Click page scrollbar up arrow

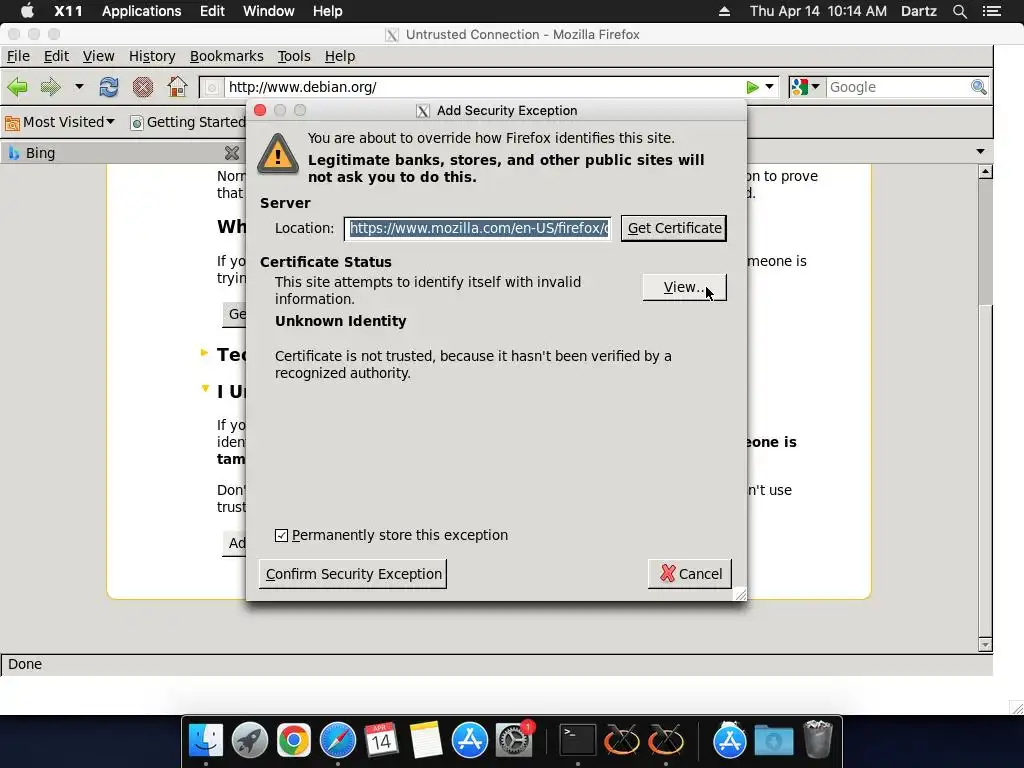click(985, 172)
